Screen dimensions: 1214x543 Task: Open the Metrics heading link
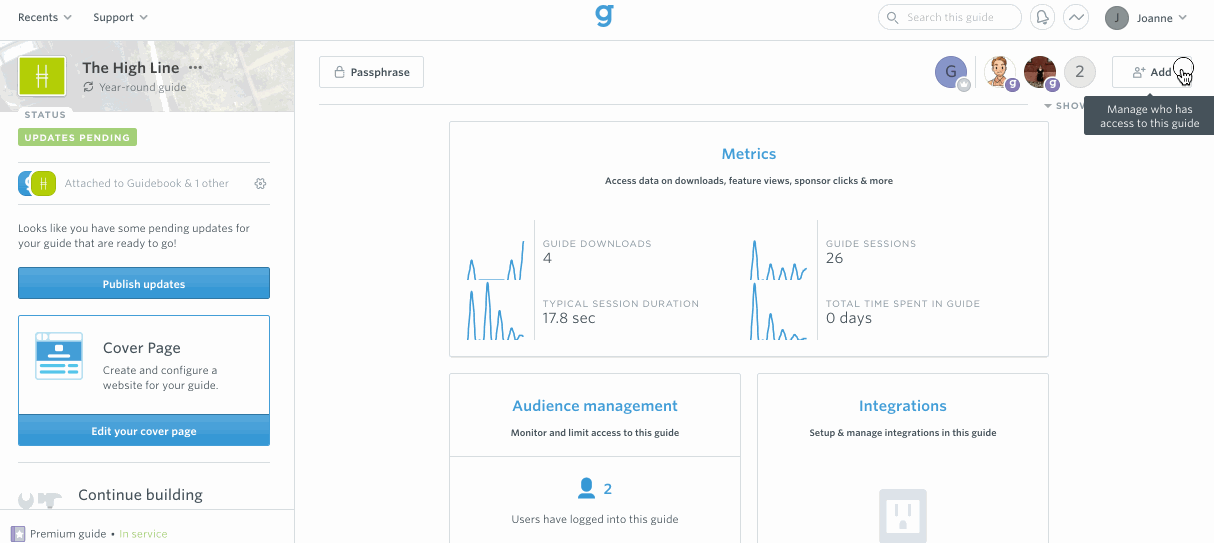(749, 154)
